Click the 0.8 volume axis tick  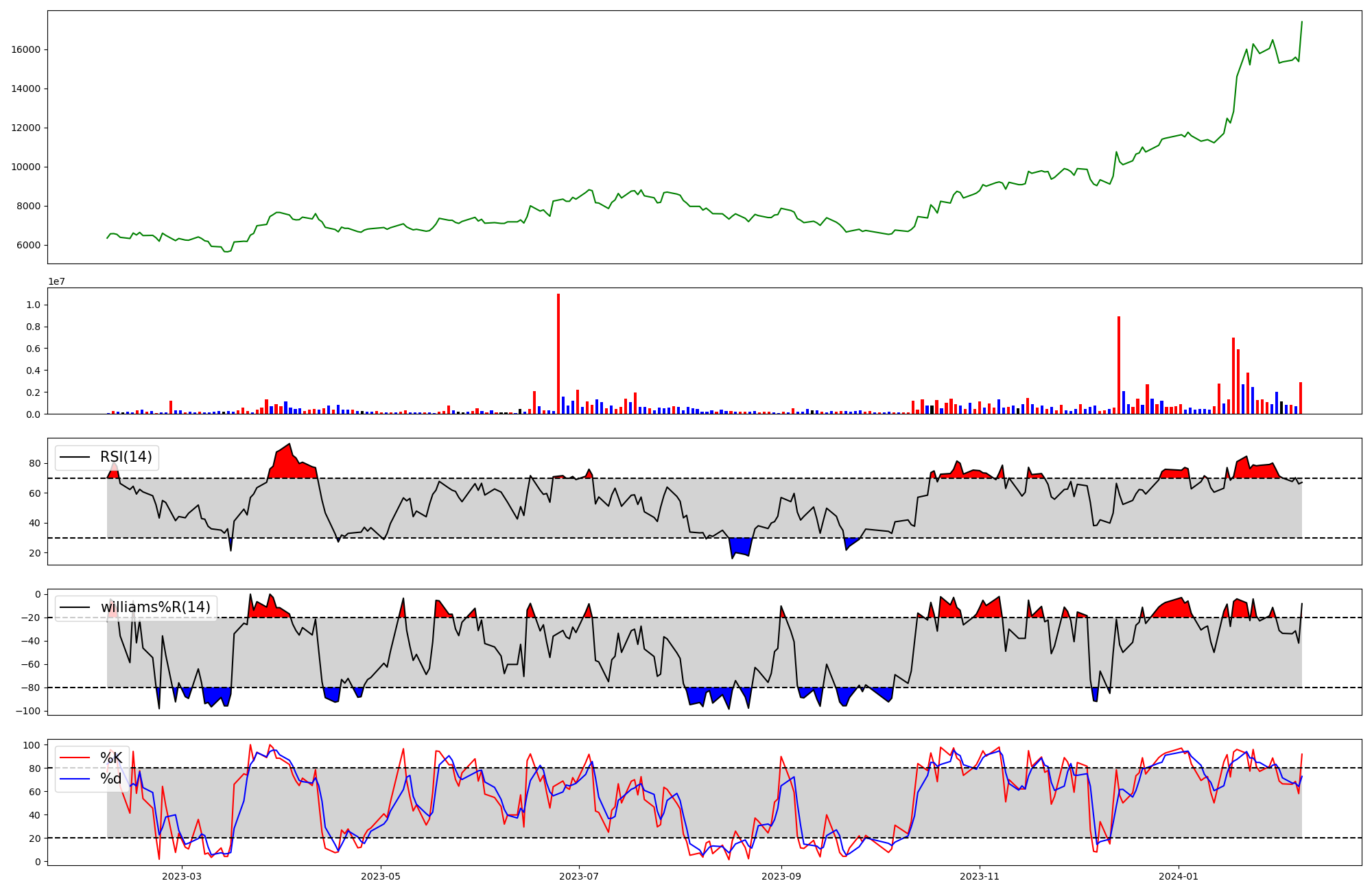[x=34, y=327]
